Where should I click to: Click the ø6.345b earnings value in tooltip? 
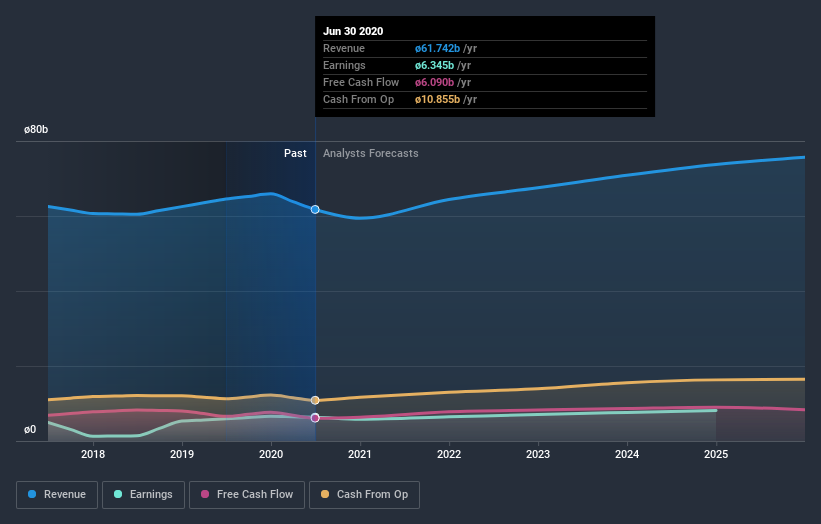435,65
